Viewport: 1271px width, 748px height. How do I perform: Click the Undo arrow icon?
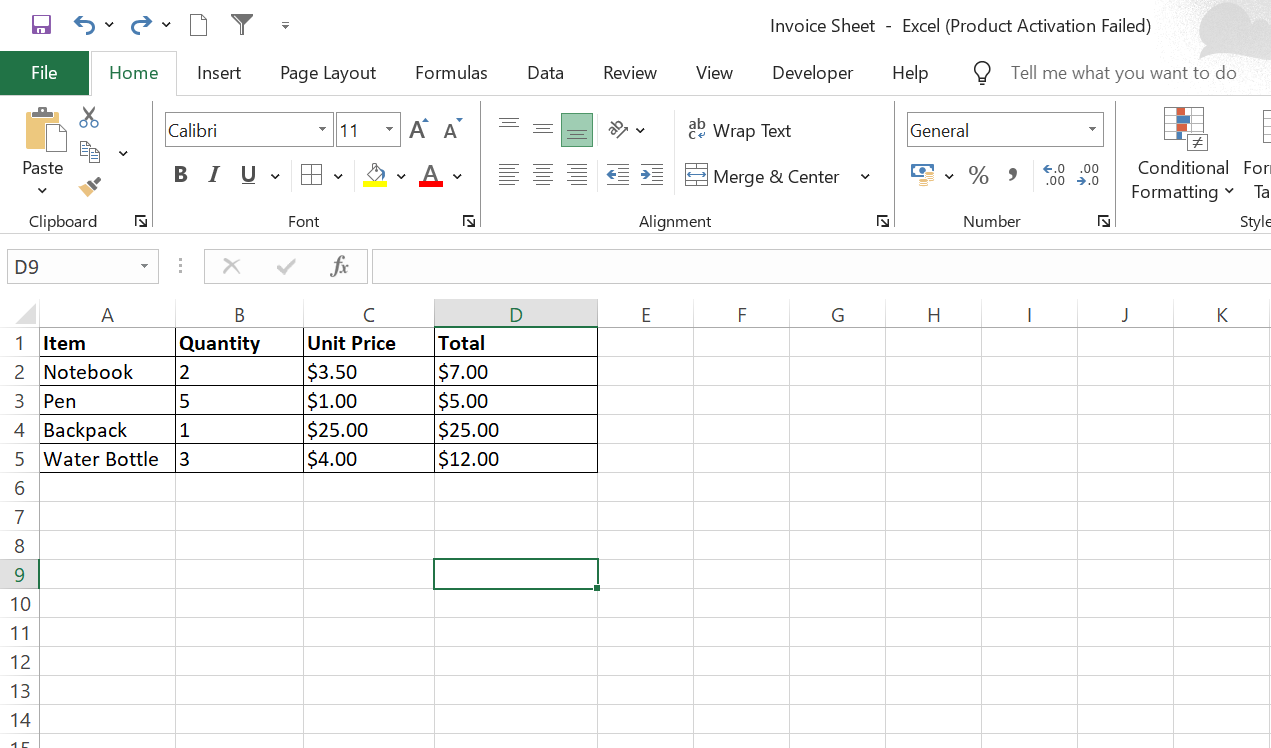pos(85,25)
